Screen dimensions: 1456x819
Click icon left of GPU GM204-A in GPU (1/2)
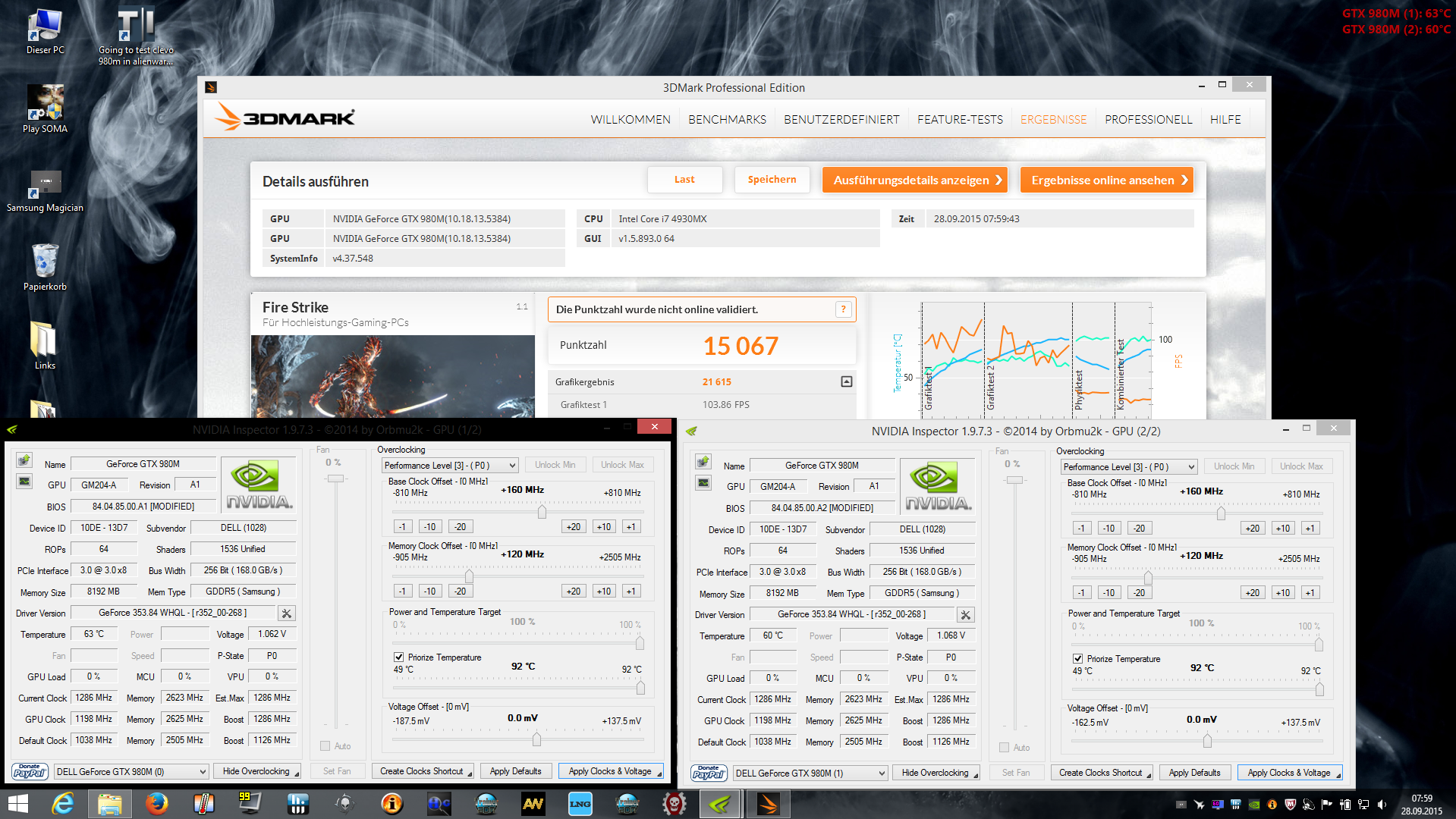(x=24, y=482)
